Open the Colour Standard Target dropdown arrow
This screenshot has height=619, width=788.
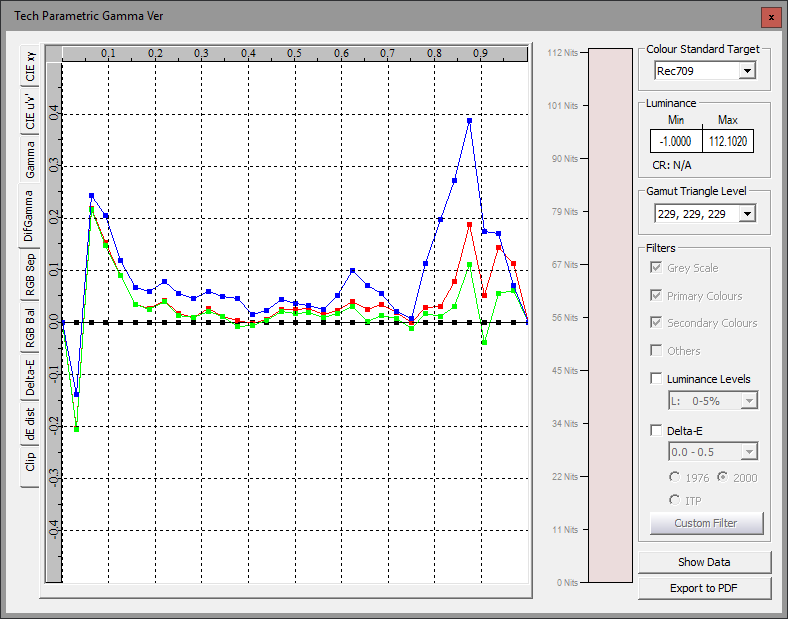click(747, 71)
